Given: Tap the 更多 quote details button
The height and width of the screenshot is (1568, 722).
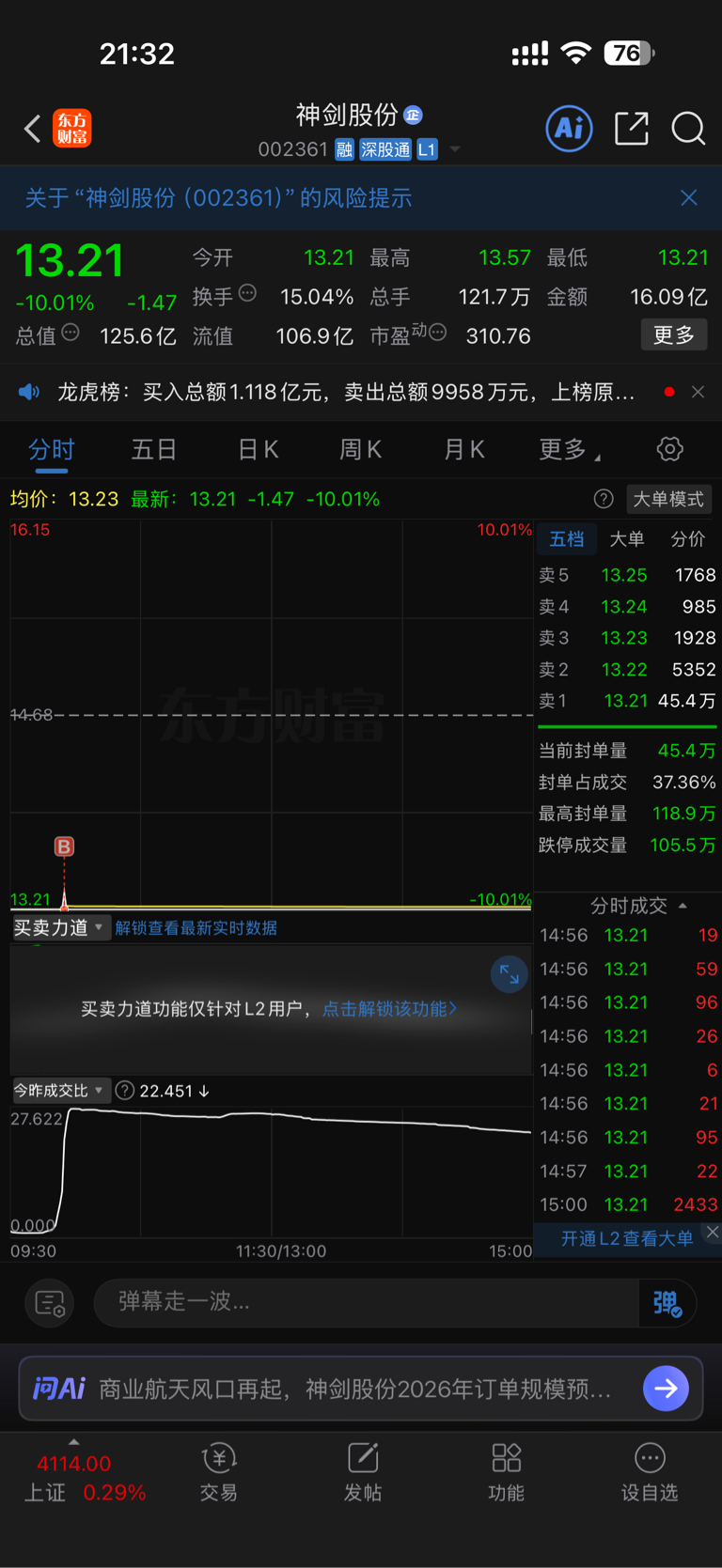Looking at the screenshot, I should coord(674,334).
